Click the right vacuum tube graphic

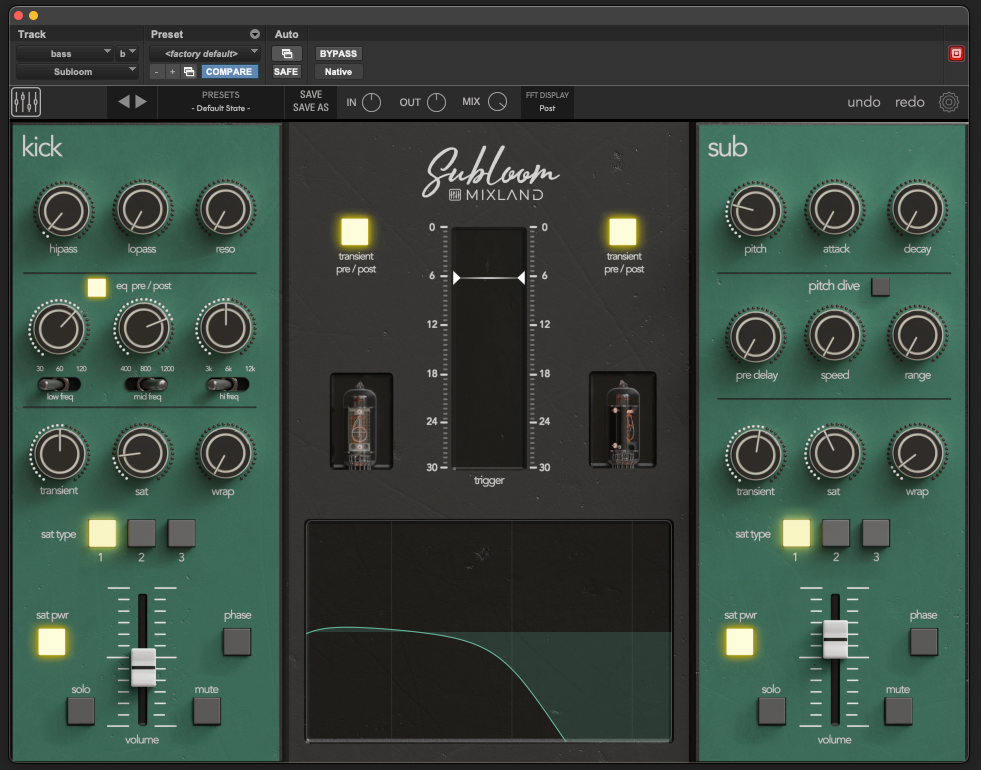622,421
